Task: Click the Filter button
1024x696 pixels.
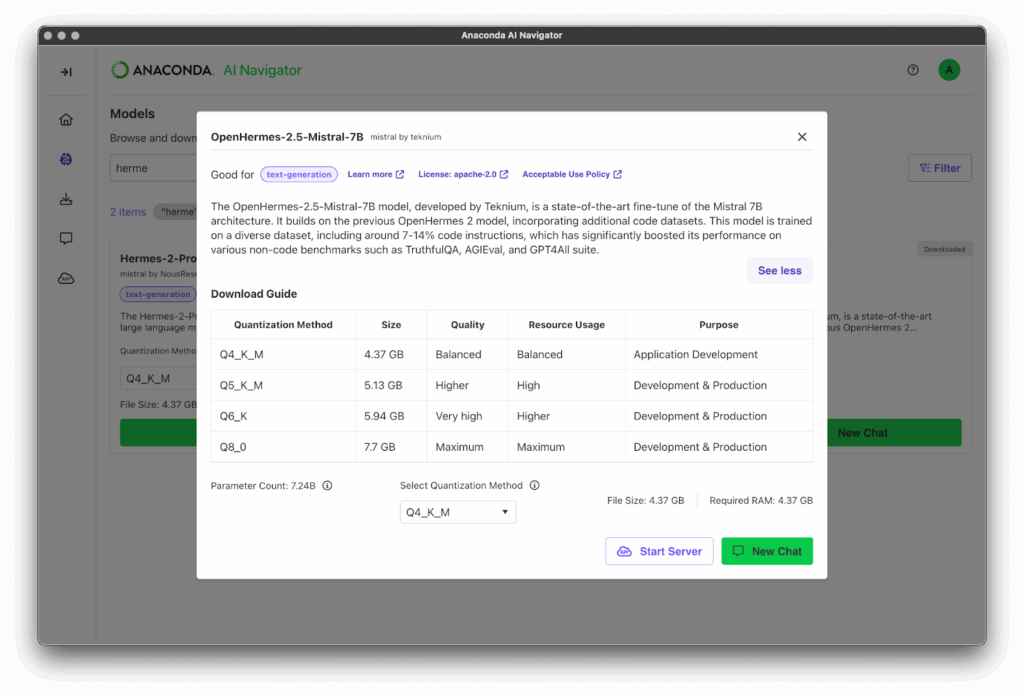Action: 940,168
